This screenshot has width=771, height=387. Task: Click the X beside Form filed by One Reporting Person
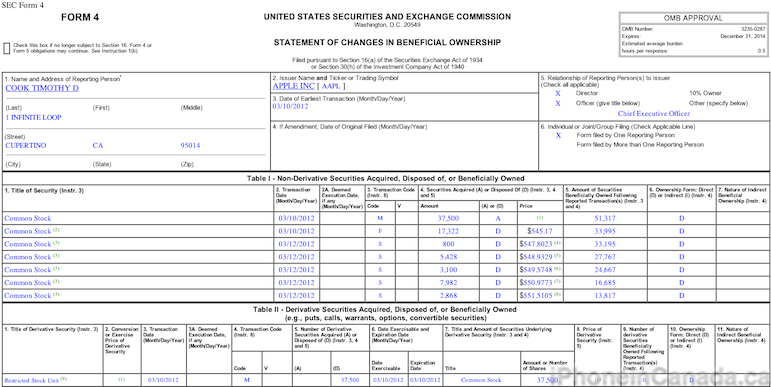(558, 136)
